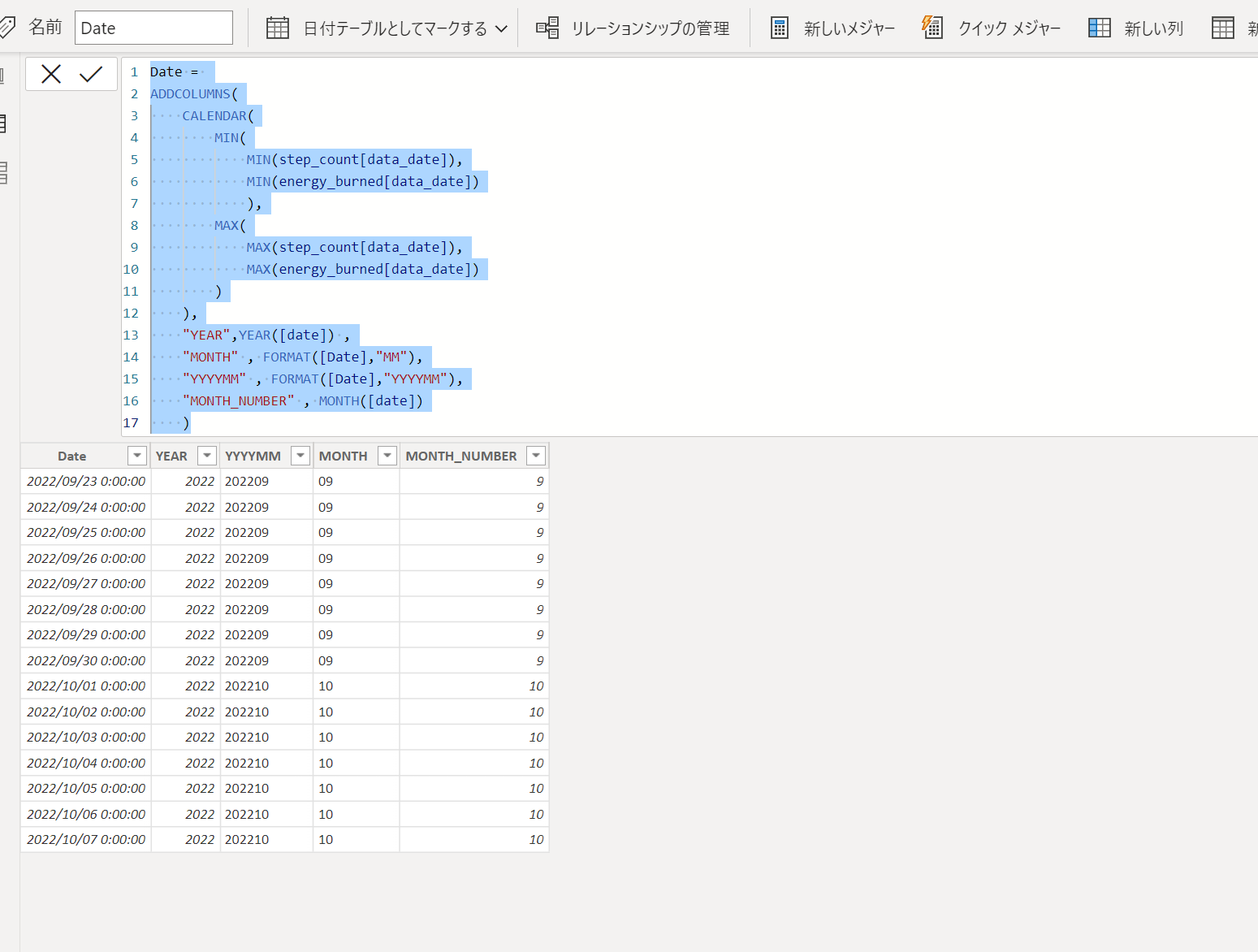Screen dimensions: 1258x952
Task: Open クイック メジャー
Action: tap(1009, 28)
